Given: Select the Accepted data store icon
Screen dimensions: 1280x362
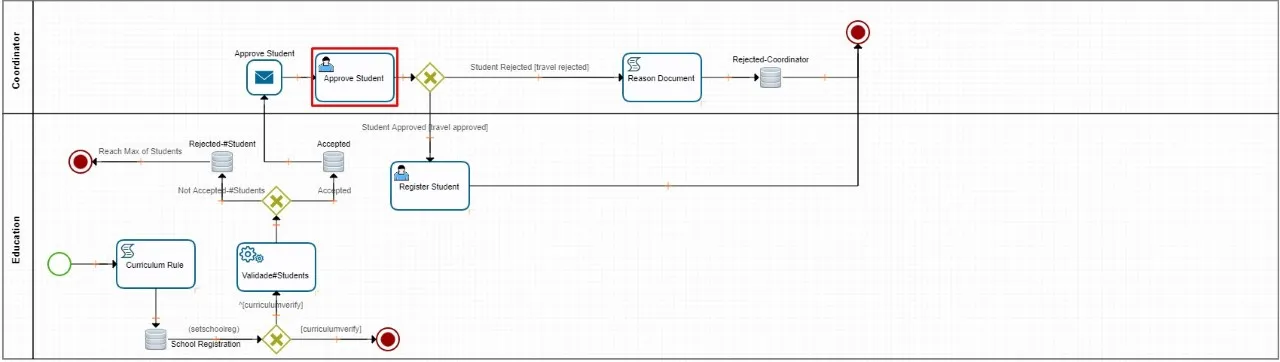Looking at the screenshot, I should pyautogui.click(x=334, y=161).
